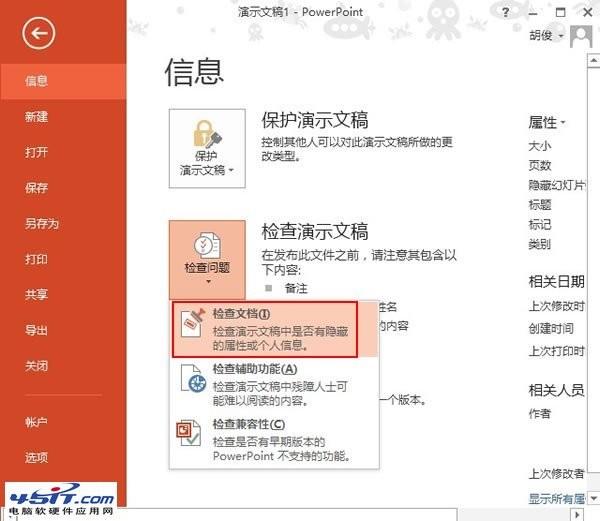This screenshot has width=600, height=521.
Task: Click the Check for Issues (检查问题) button
Action: (207, 259)
